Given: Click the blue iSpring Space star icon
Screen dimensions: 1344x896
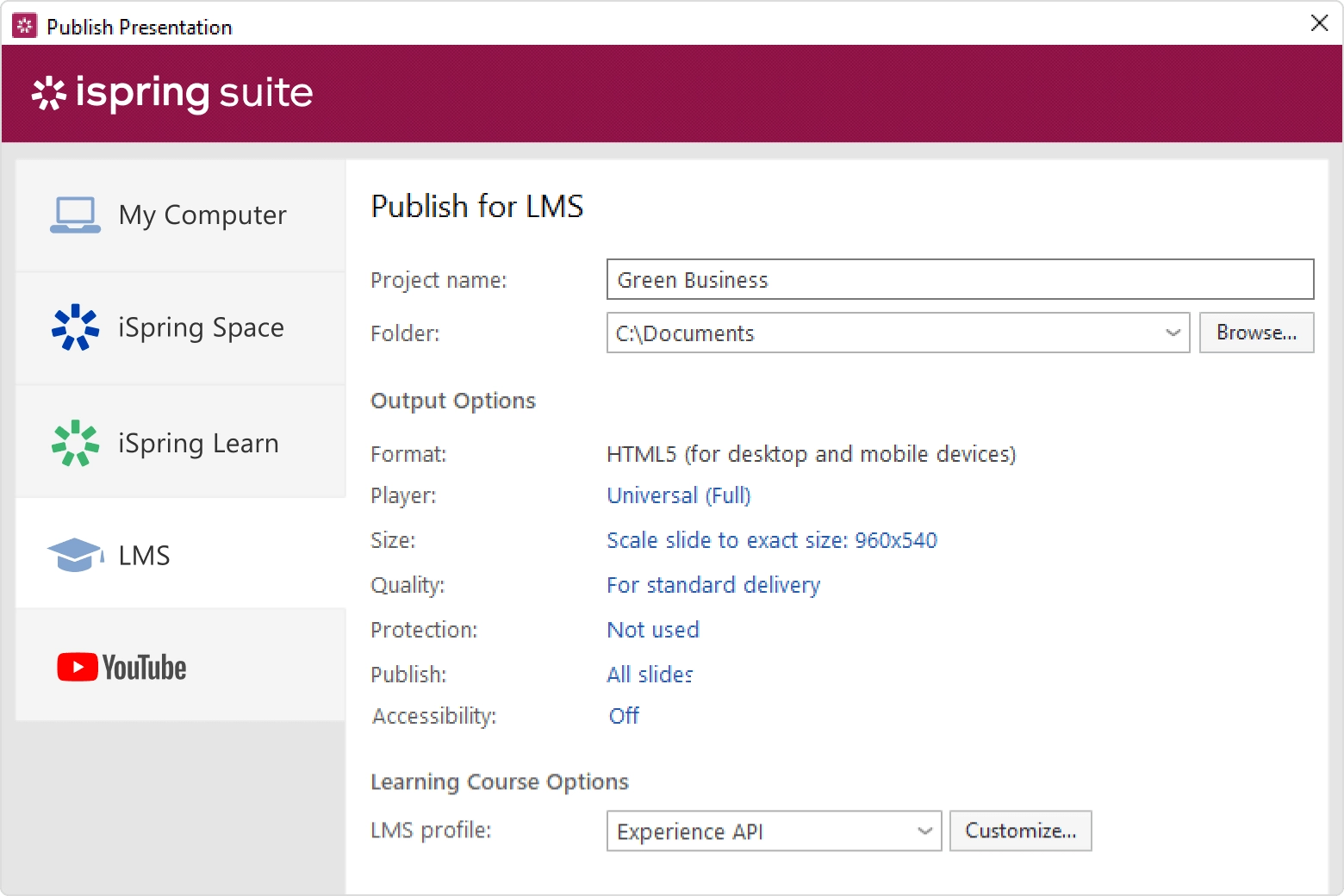Looking at the screenshot, I should (x=76, y=327).
